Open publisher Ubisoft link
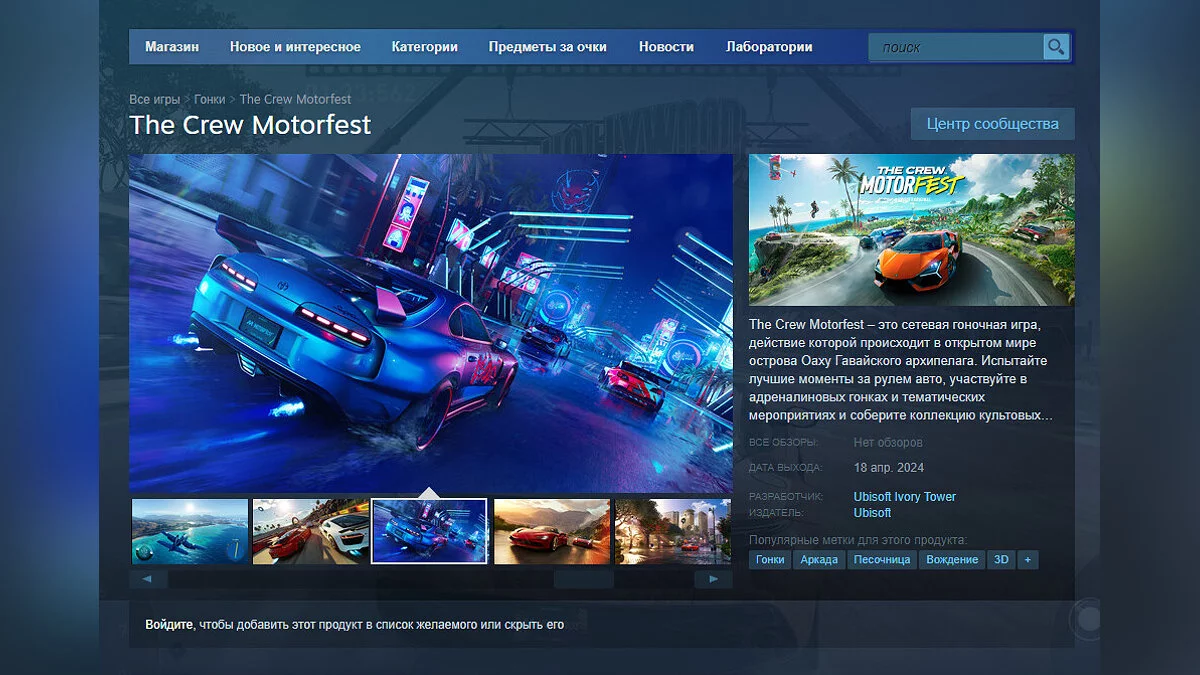Image resolution: width=1200 pixels, height=675 pixels. [872, 513]
